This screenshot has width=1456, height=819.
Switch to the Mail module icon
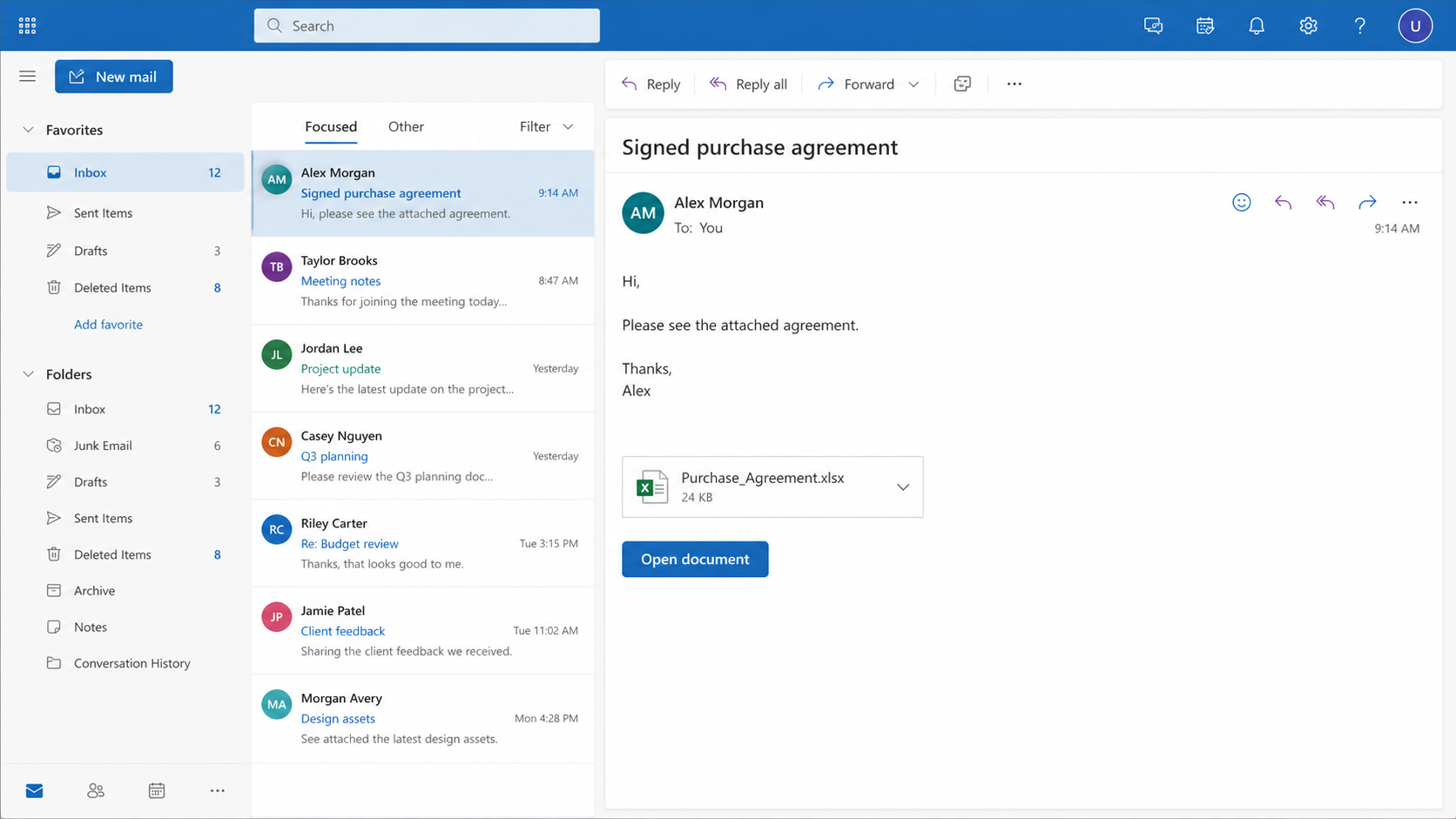pyautogui.click(x=34, y=790)
